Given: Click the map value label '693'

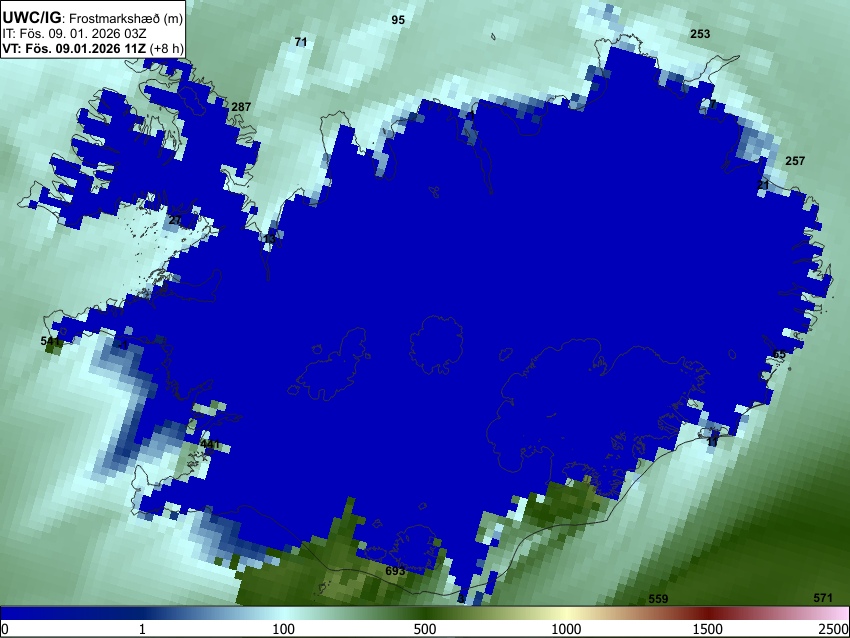Looking at the screenshot, I should (x=395, y=571).
